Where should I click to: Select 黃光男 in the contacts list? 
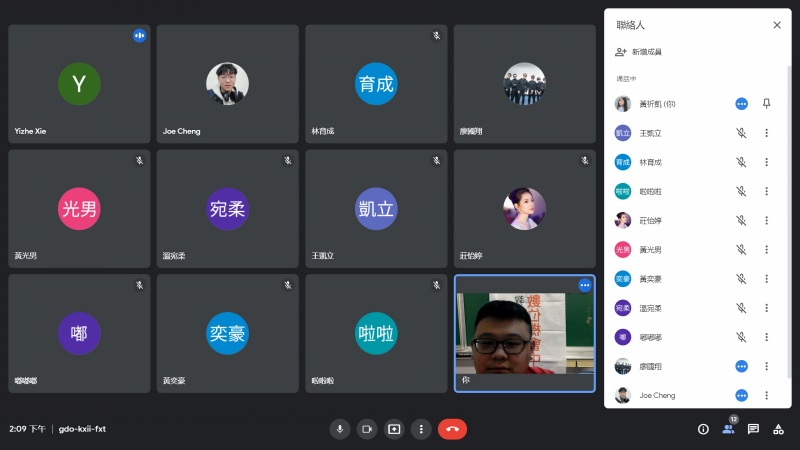pos(650,250)
